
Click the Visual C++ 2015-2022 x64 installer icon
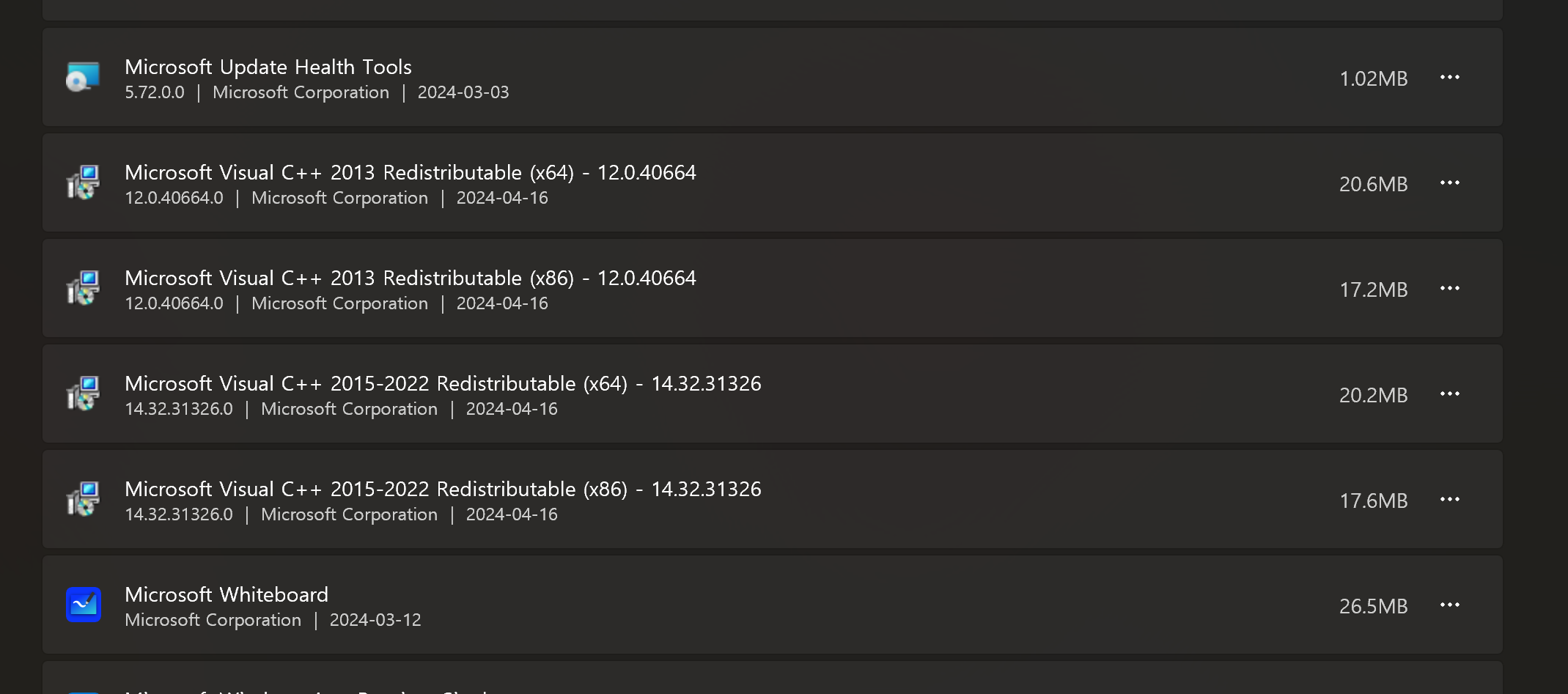(83, 394)
